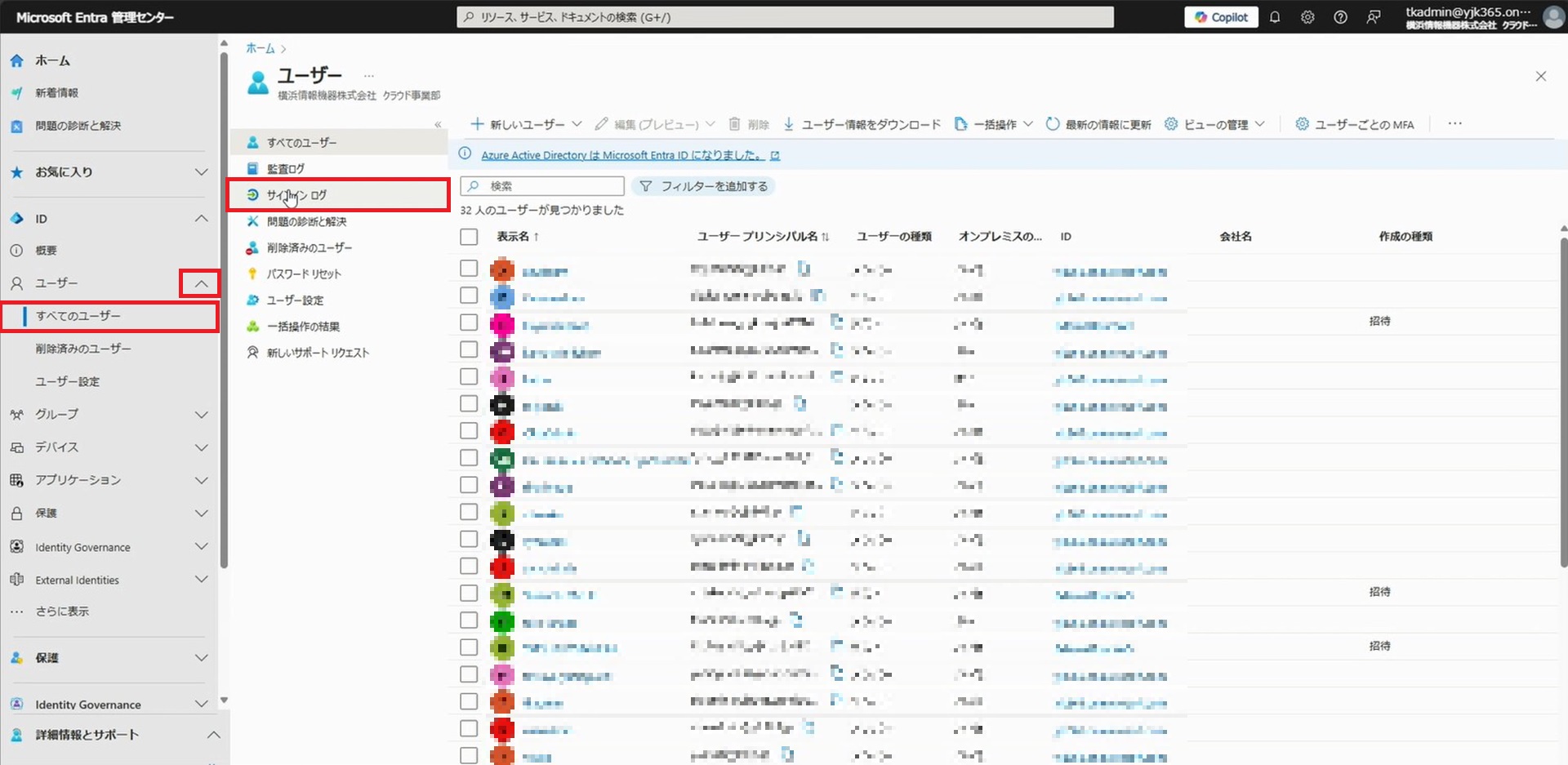Collapse the ユーザー section chevron
Image resolution: width=1568 pixels, height=765 pixels.
click(x=201, y=283)
